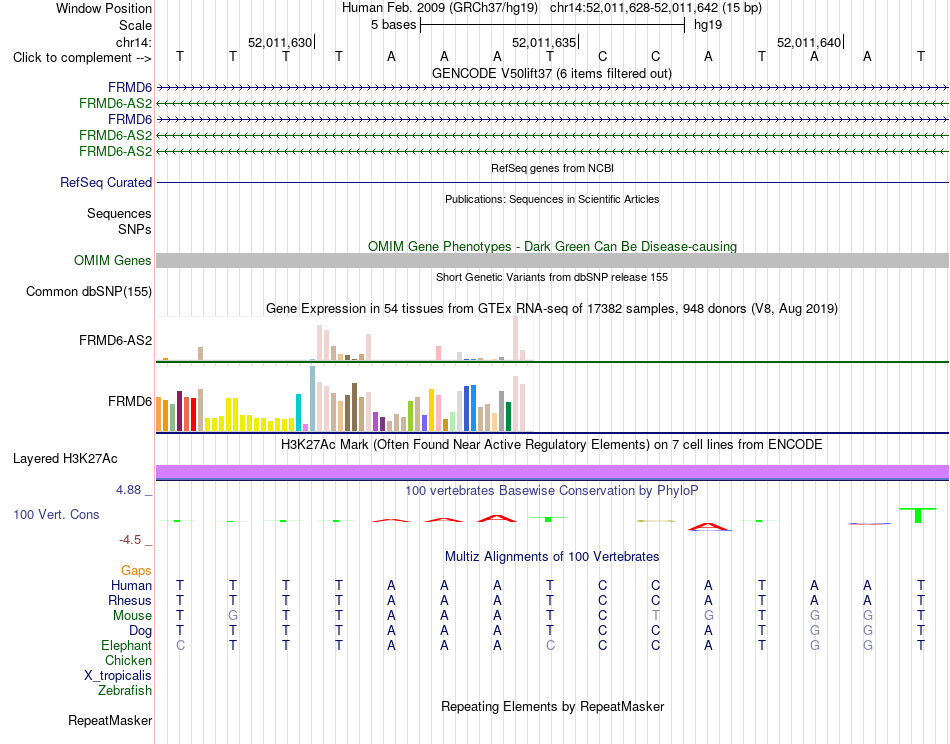Click the OMIM Gene Phenotypes track title
Screen dimensions: 950x744
[x=553, y=247]
